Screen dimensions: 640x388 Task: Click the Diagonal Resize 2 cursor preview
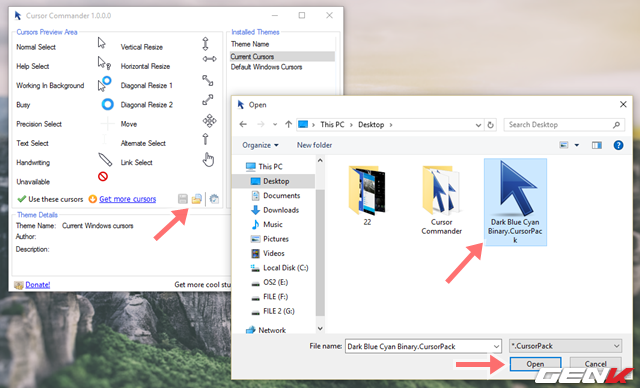(x=208, y=100)
